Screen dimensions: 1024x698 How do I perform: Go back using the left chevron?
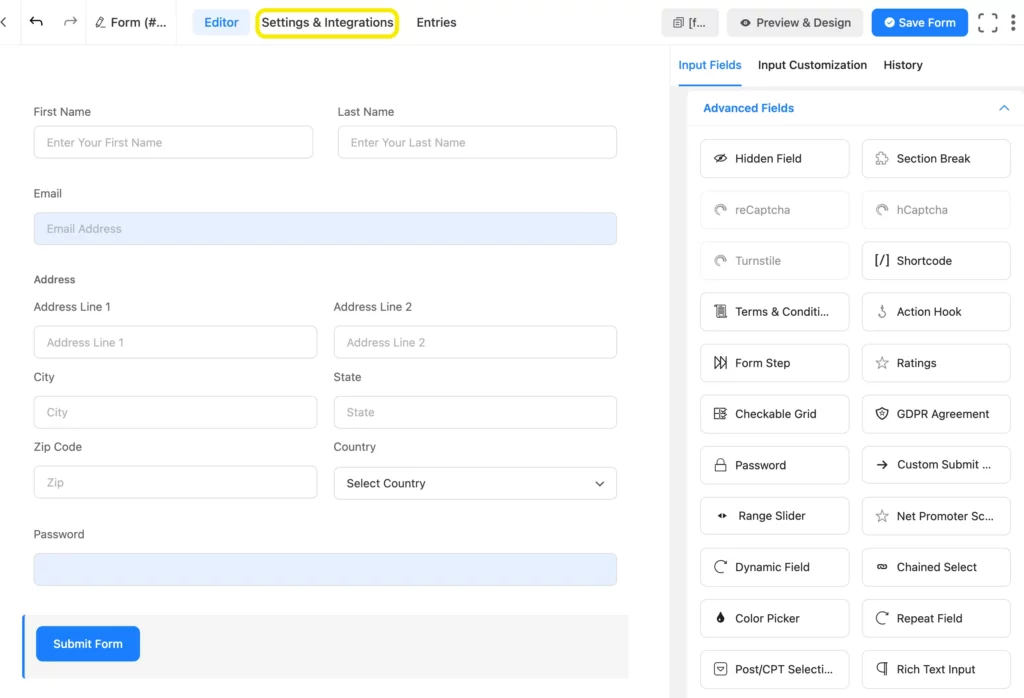5,22
